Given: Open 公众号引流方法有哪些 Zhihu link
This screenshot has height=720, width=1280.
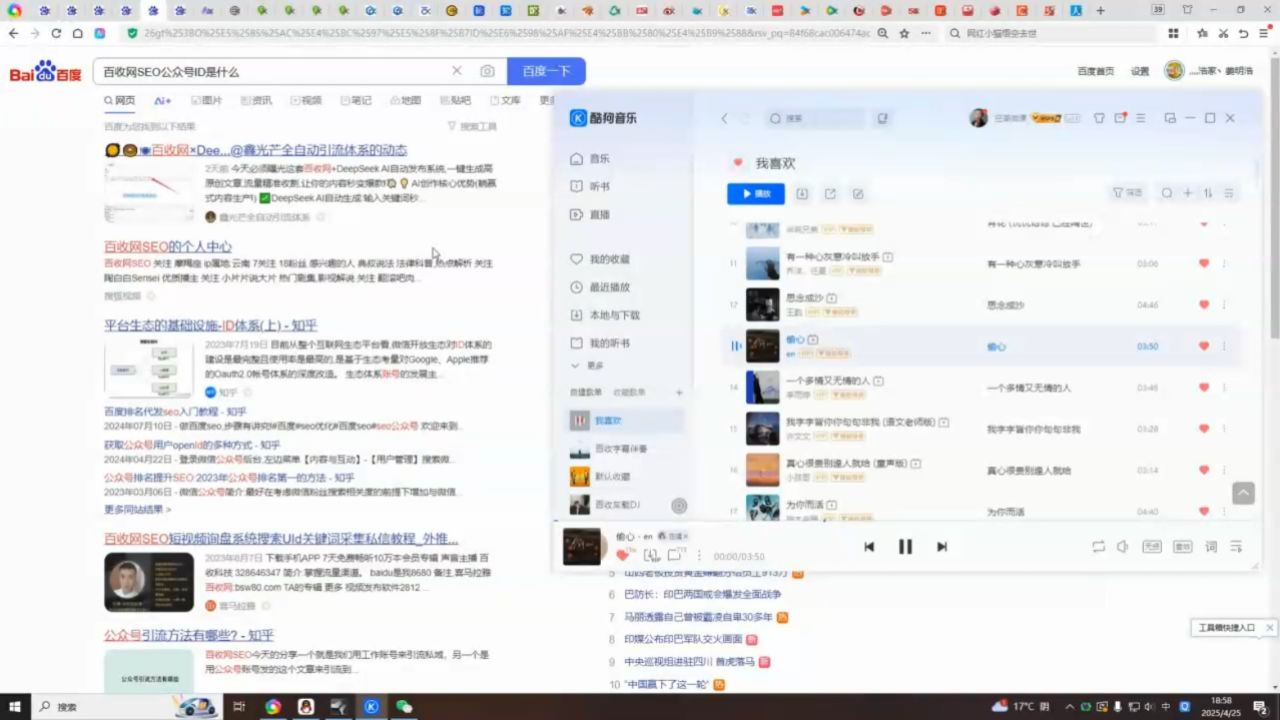Looking at the screenshot, I should 189,635.
